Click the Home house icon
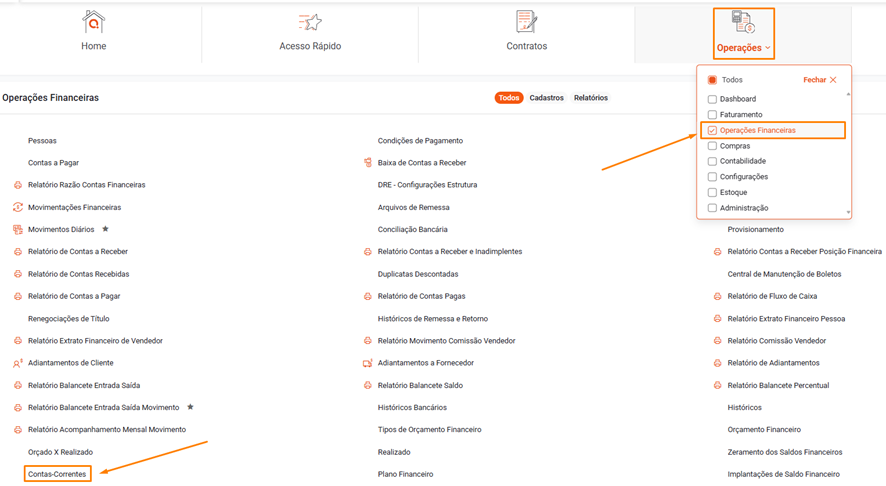Image resolution: width=886 pixels, height=486 pixels. [x=93, y=22]
